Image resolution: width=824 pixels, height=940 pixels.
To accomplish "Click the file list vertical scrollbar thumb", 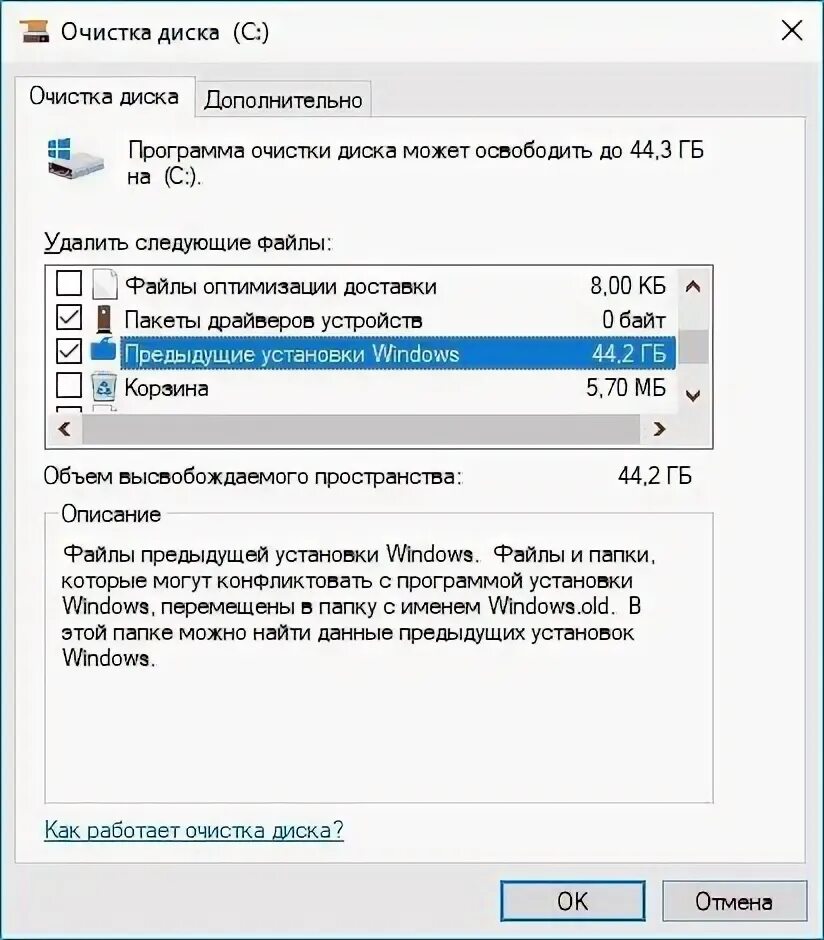I will tap(693, 347).
